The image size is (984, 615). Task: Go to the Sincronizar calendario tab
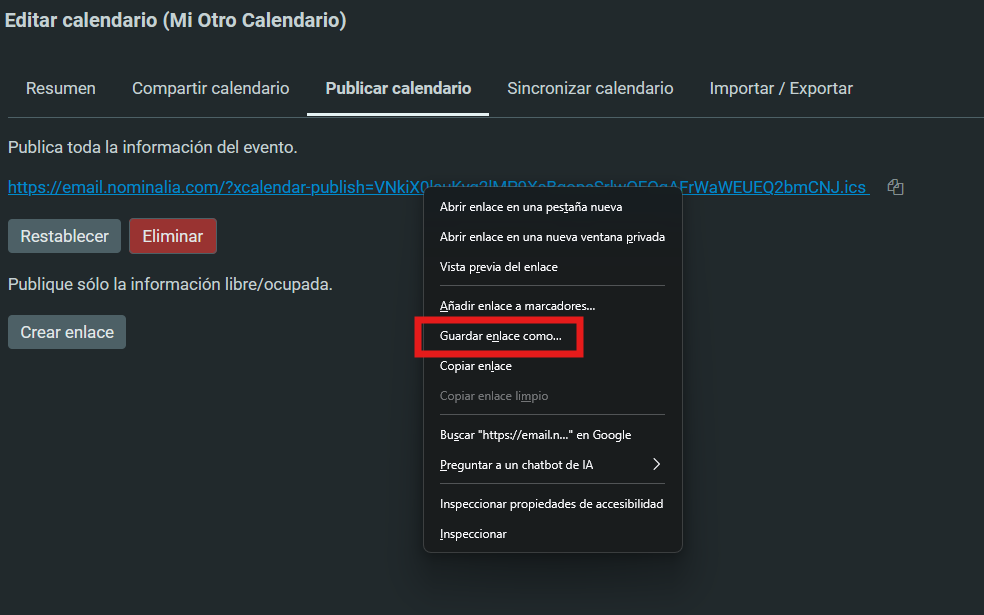[590, 88]
